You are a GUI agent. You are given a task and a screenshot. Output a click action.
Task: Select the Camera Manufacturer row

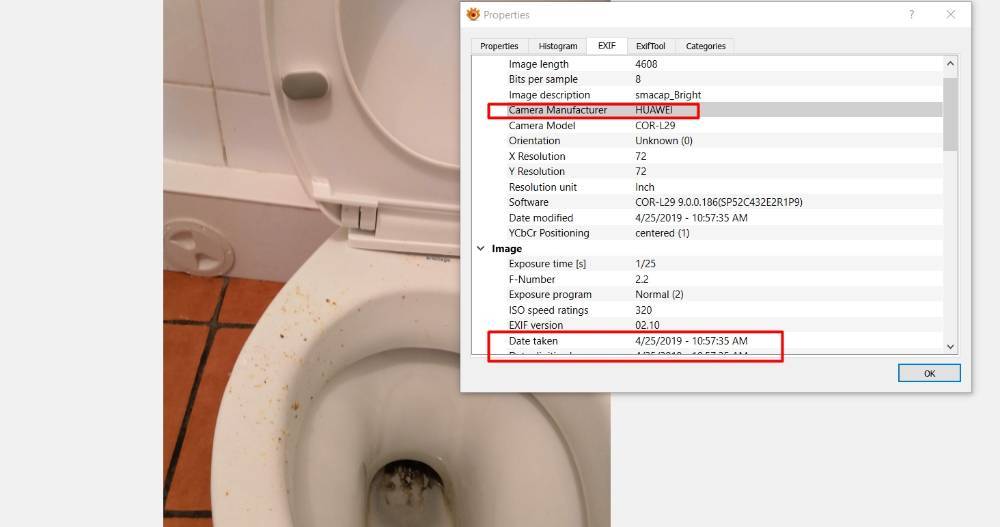[707, 110]
